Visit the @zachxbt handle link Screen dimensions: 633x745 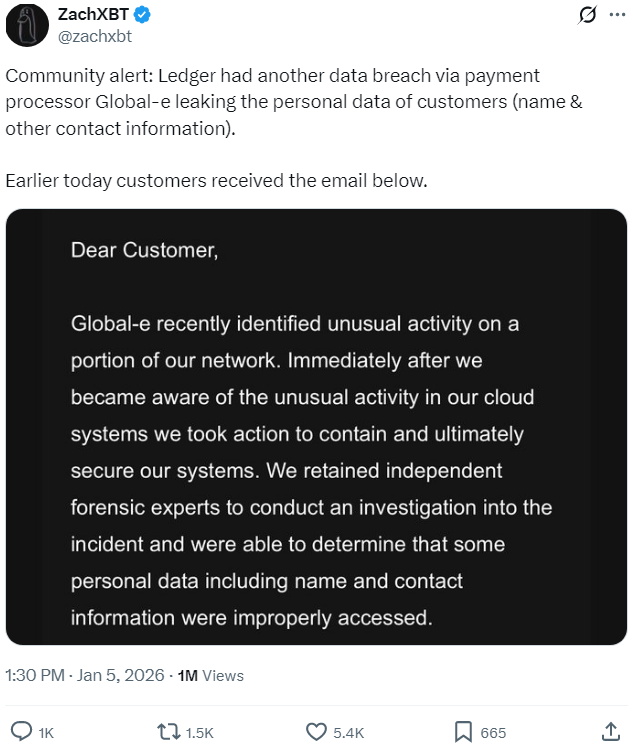click(96, 36)
